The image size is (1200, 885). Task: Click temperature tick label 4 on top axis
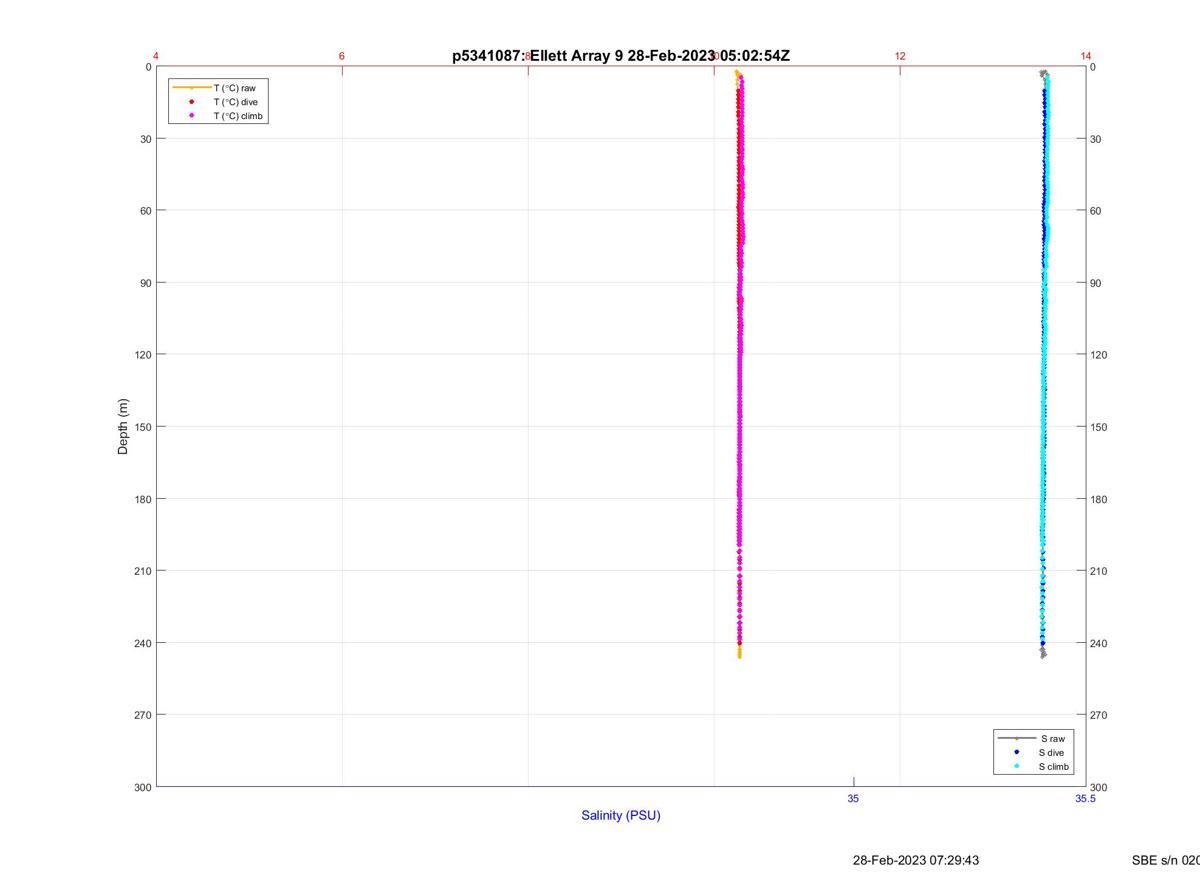pos(156,56)
